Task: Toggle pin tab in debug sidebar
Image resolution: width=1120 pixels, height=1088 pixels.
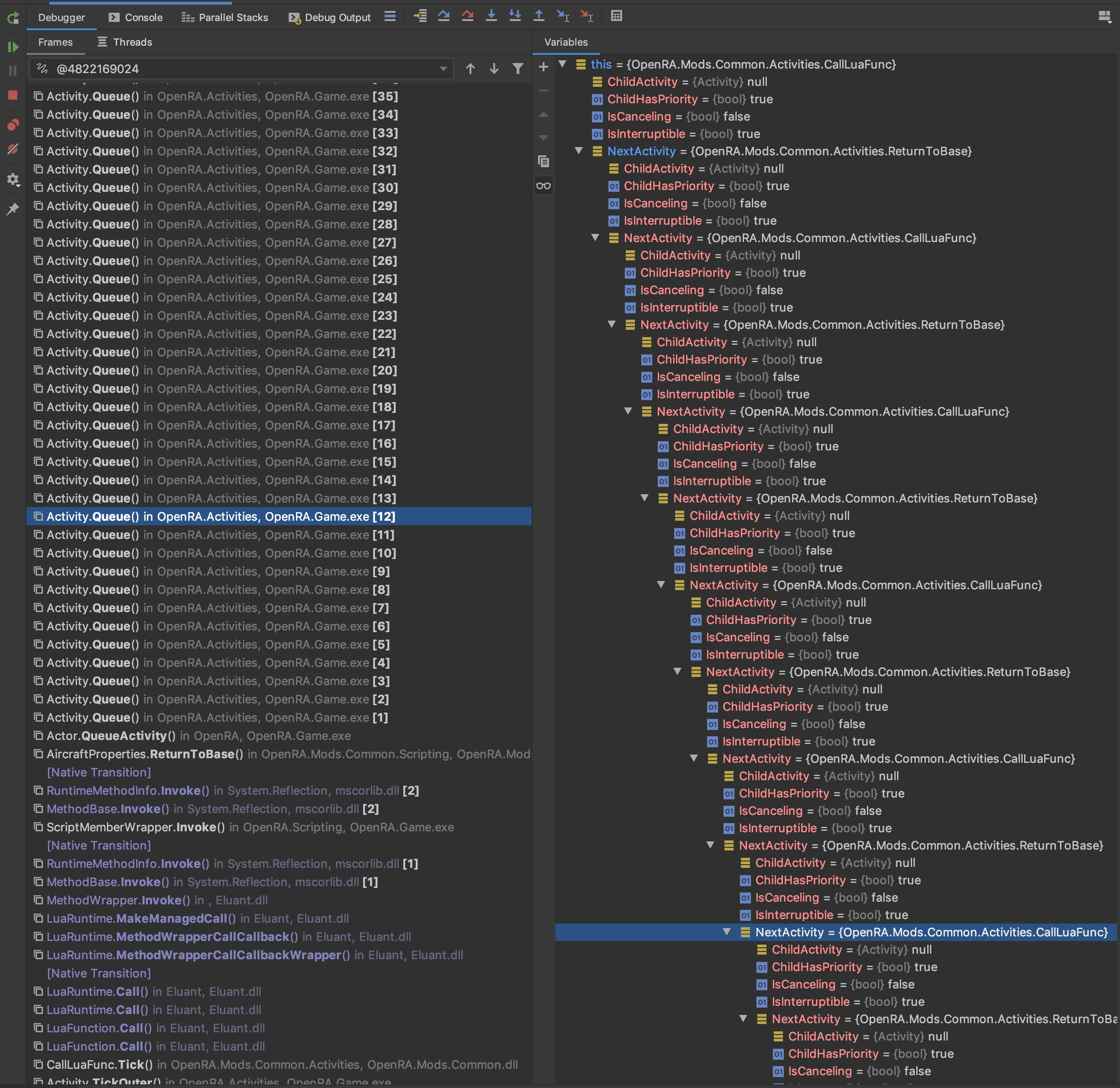Action: coord(13,209)
